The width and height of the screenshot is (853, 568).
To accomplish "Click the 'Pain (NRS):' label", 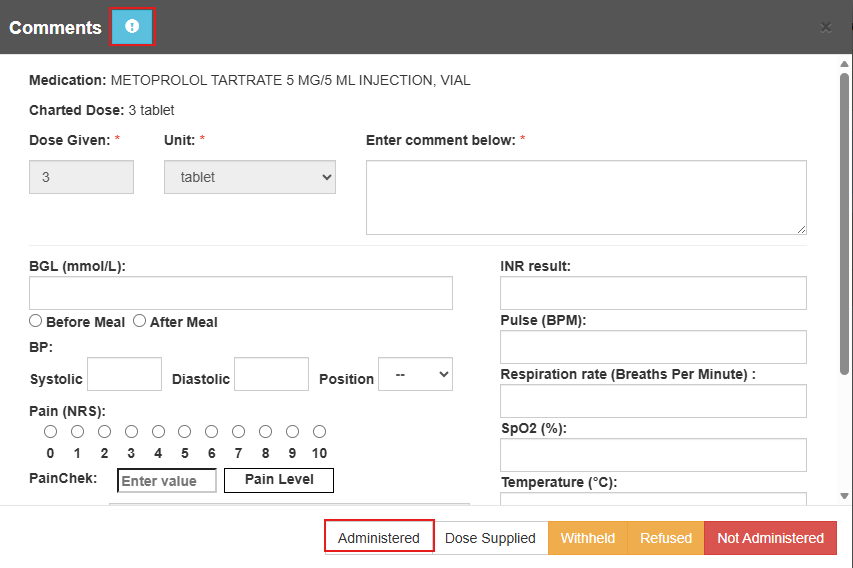I will pos(67,411).
